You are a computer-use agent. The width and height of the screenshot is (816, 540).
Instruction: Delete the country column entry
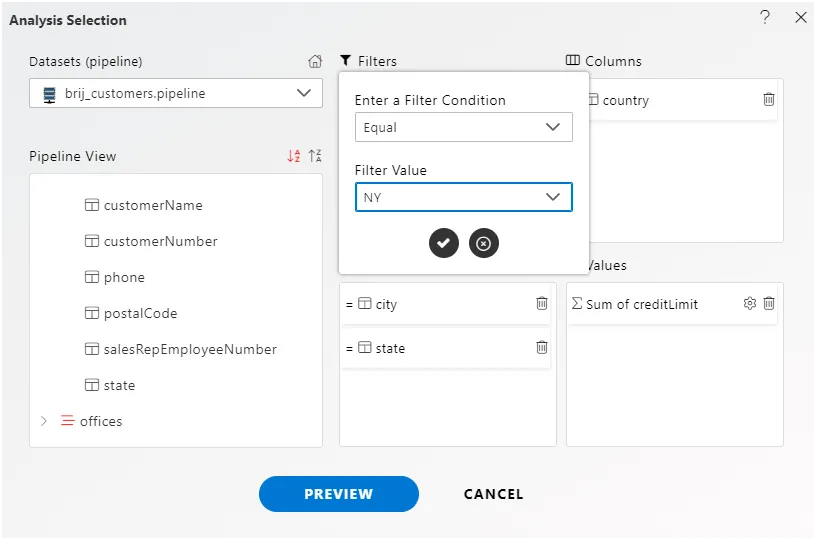tap(769, 100)
